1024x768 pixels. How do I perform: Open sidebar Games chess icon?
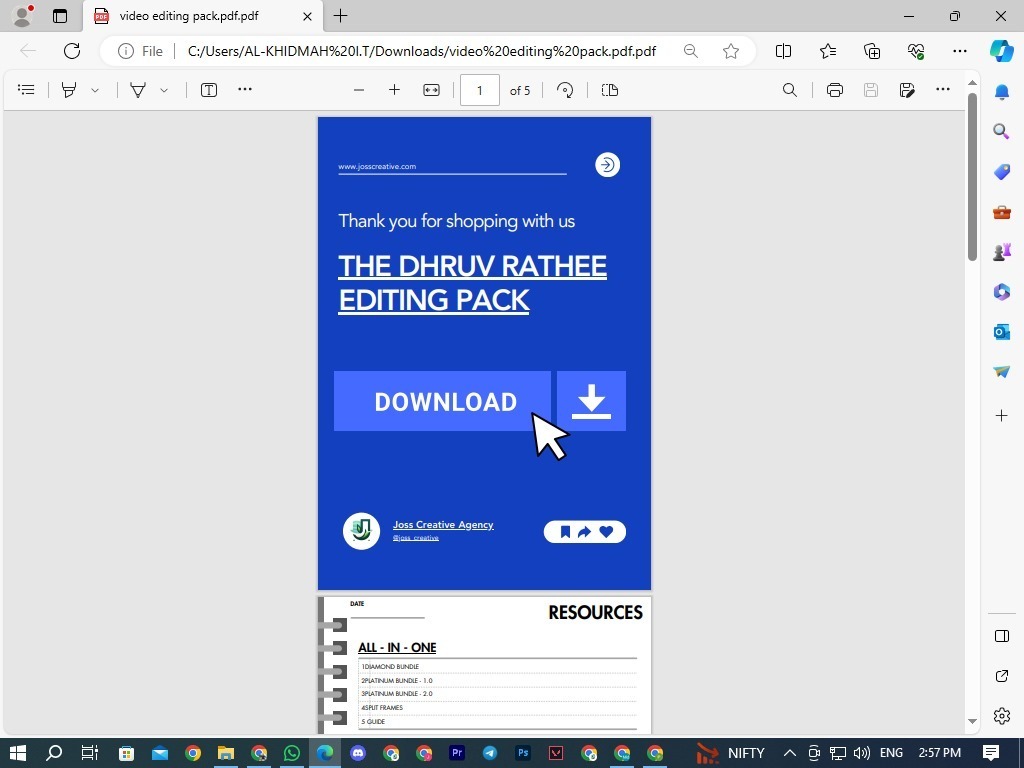1002,252
